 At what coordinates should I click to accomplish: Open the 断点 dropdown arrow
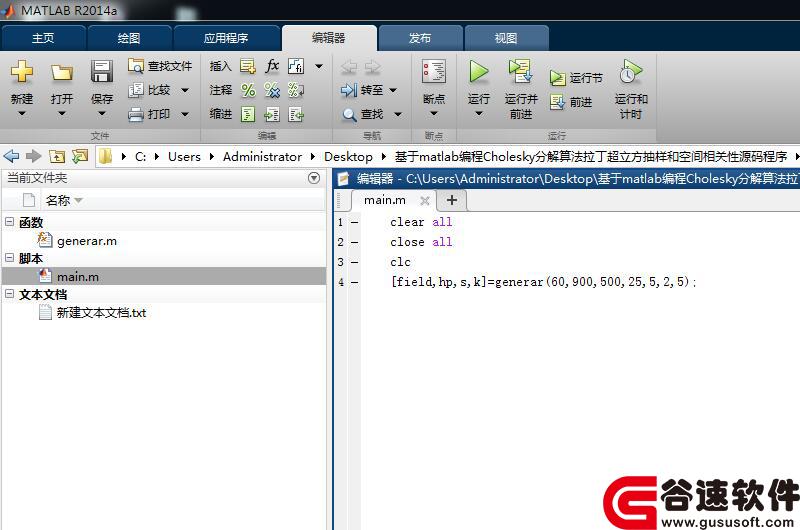click(434, 113)
